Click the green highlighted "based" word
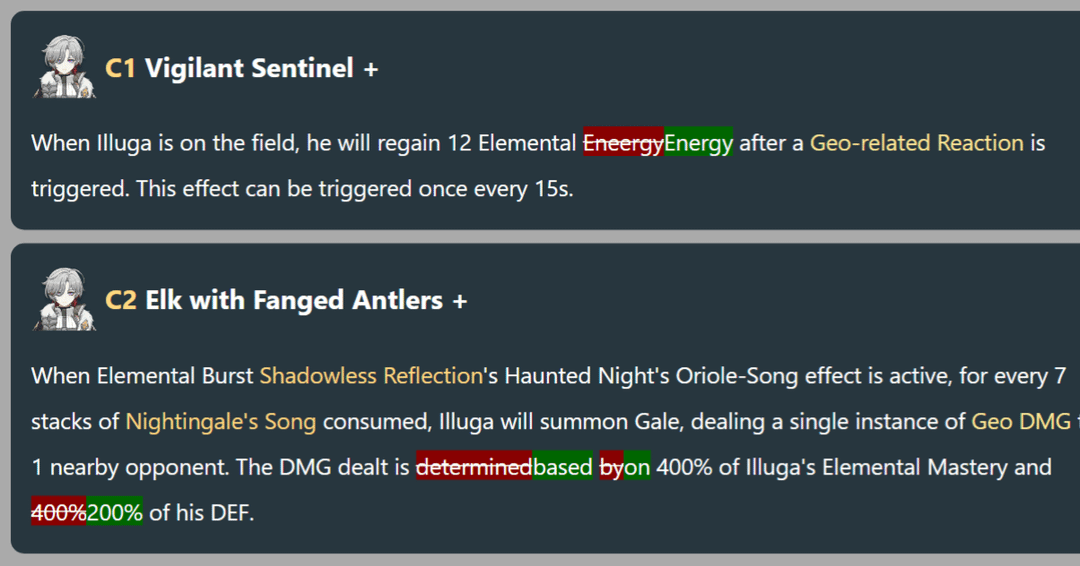The image size is (1080, 566). tap(562, 467)
